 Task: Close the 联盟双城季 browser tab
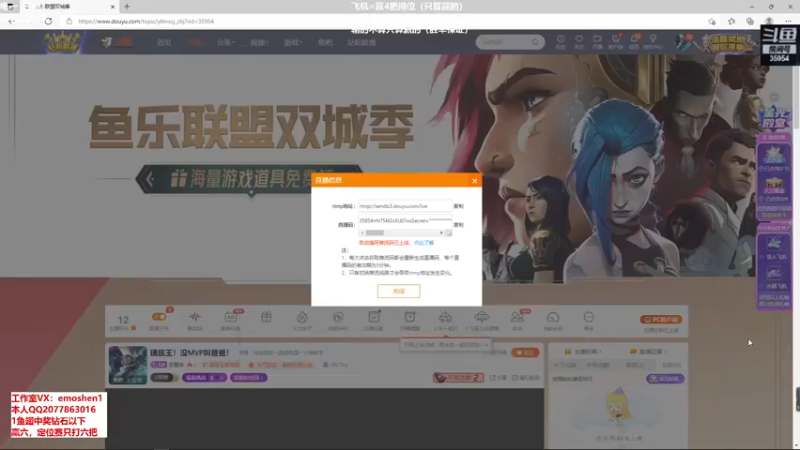coord(113,7)
